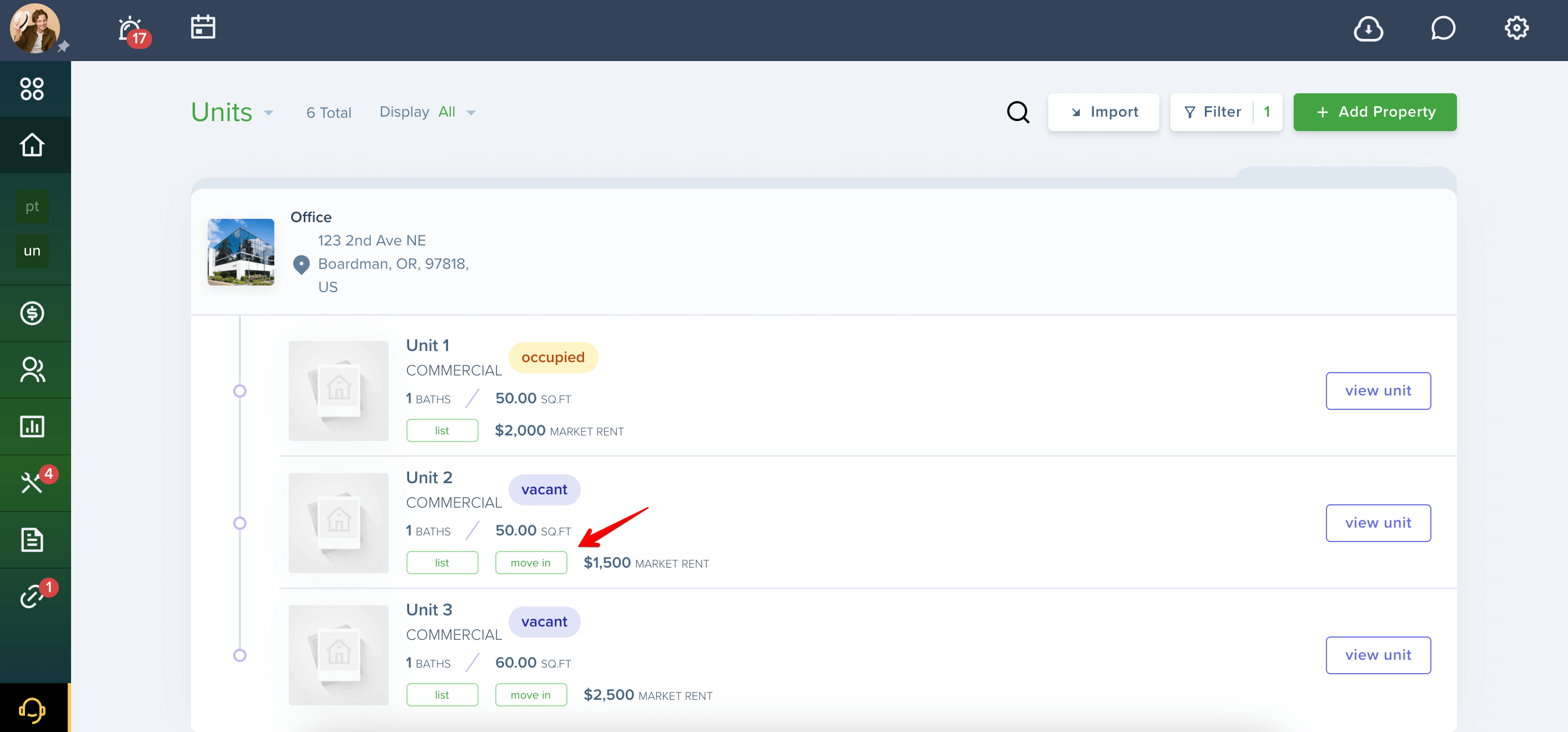Click the Unit 3 timeline circle marker
The image size is (1568, 732).
tap(240, 655)
